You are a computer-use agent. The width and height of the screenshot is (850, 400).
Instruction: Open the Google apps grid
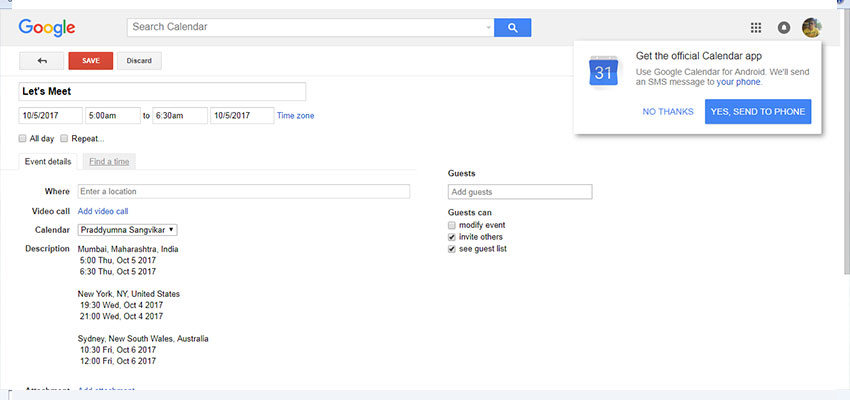(756, 28)
